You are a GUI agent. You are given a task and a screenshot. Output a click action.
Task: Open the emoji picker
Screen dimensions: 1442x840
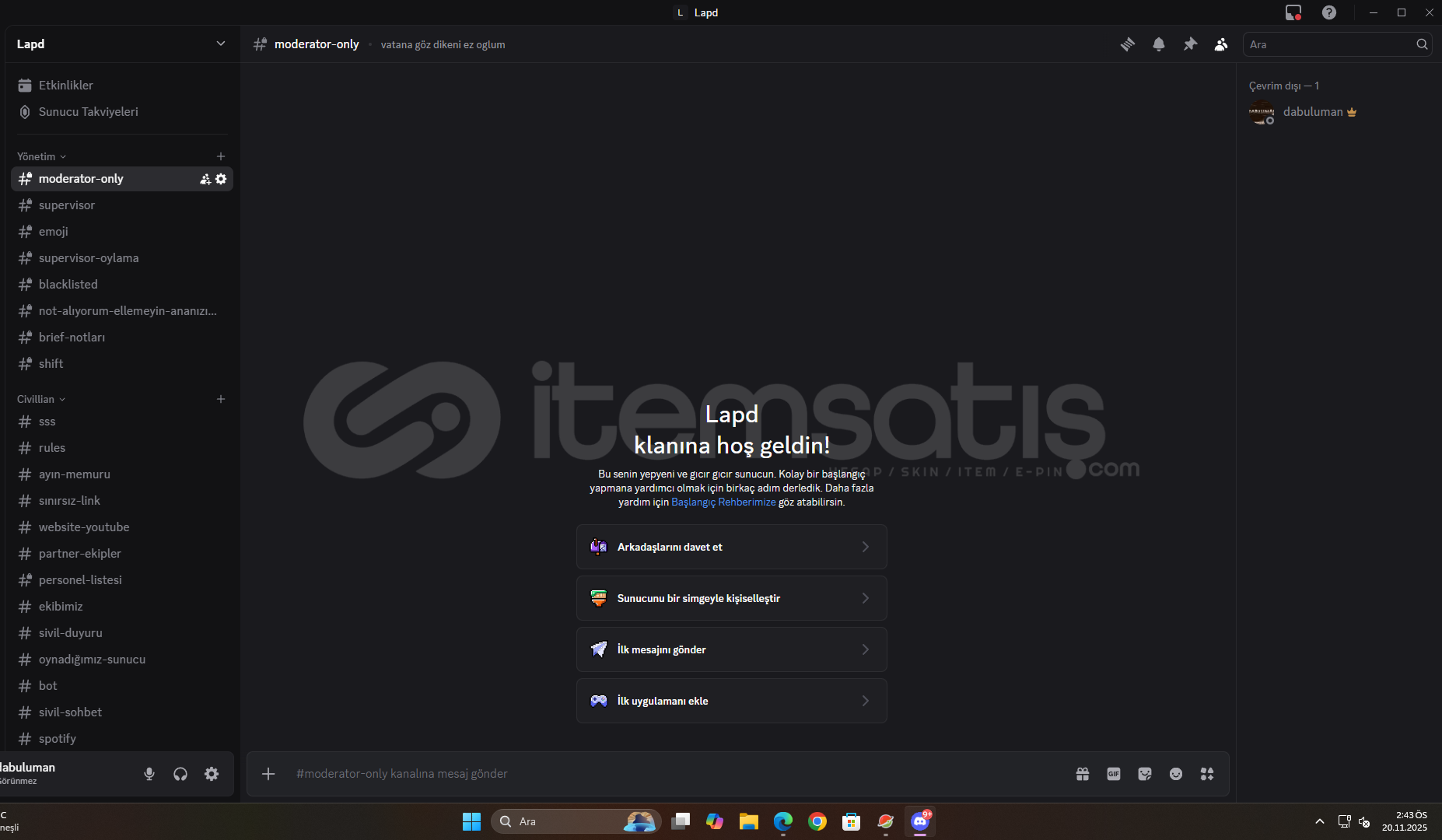click(x=1176, y=774)
